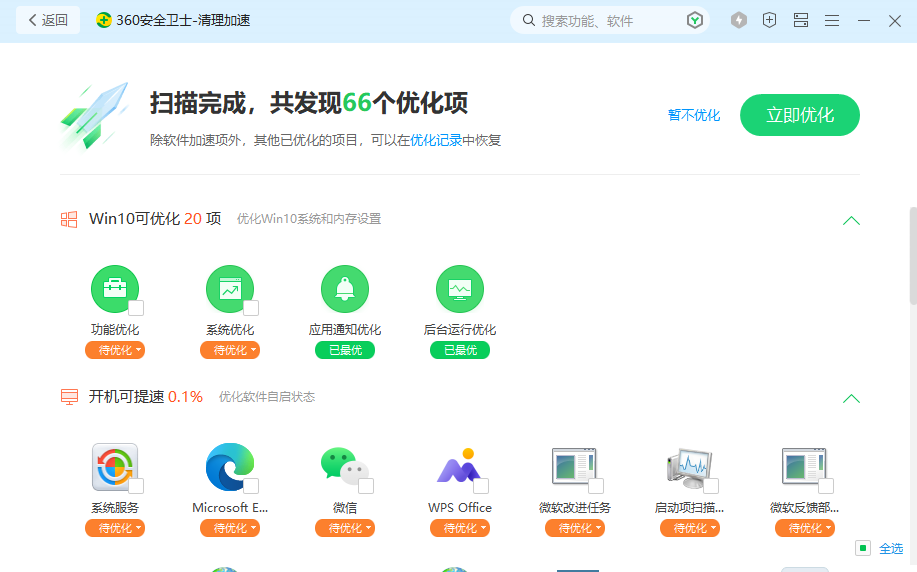Open 待优化 dropdown under WPS Office
Image resolution: width=917 pixels, height=572 pixels.
click(460, 528)
